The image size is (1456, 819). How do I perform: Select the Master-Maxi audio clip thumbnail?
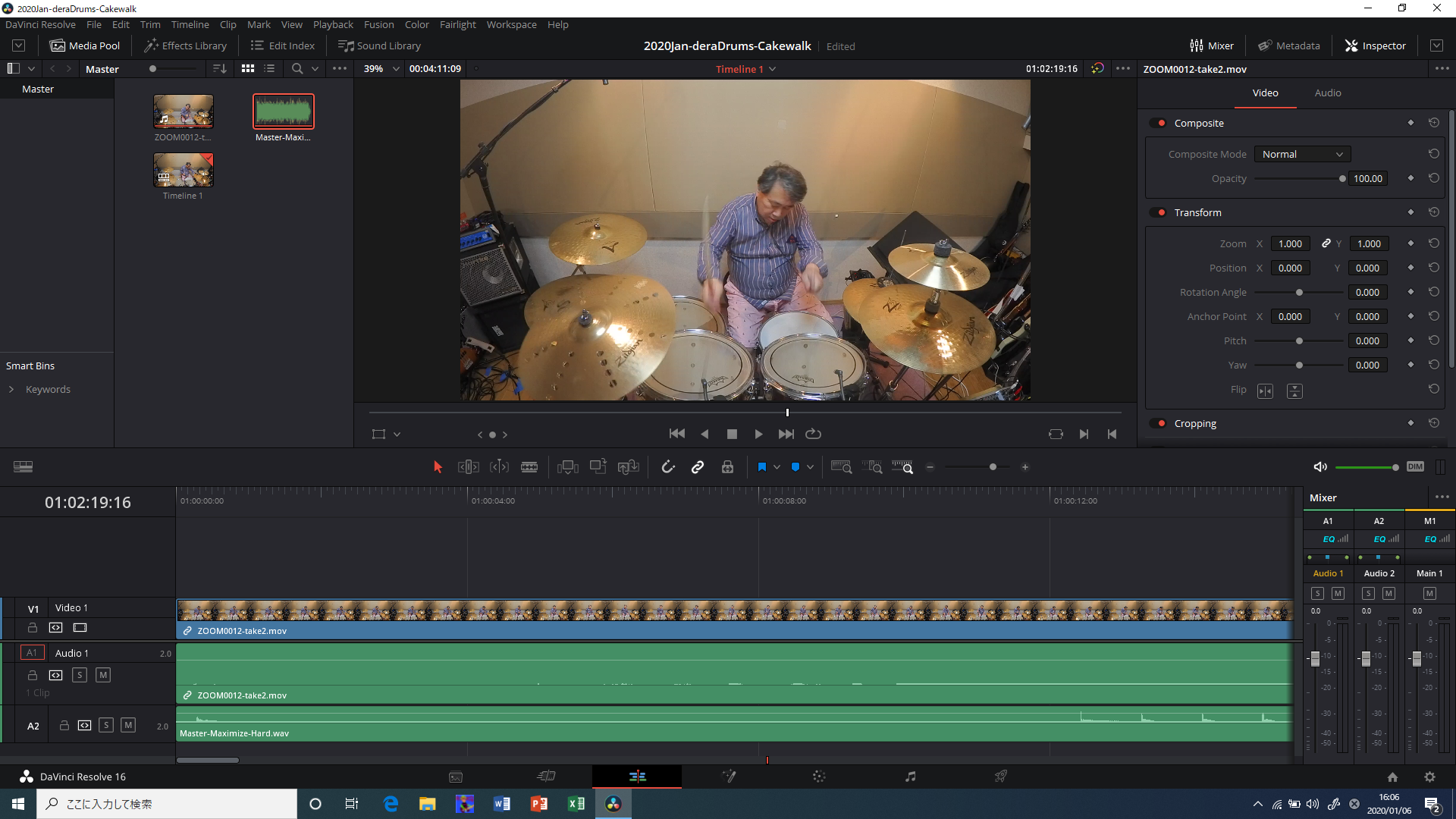[283, 111]
